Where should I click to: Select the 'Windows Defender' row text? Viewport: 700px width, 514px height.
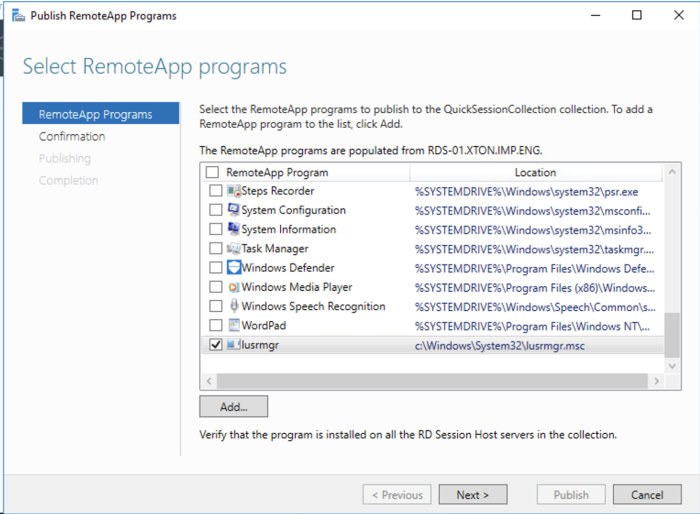pos(288,268)
